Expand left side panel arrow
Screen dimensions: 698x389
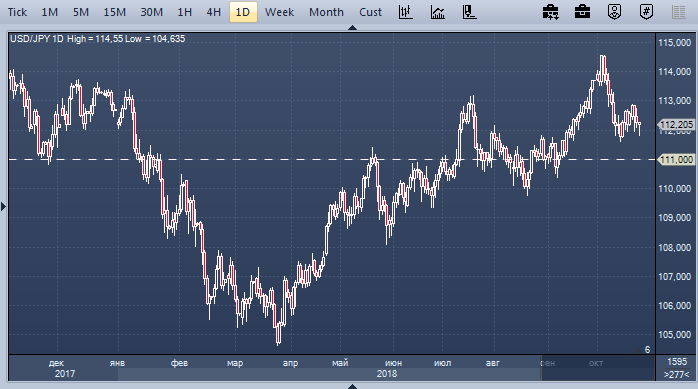click(3, 206)
